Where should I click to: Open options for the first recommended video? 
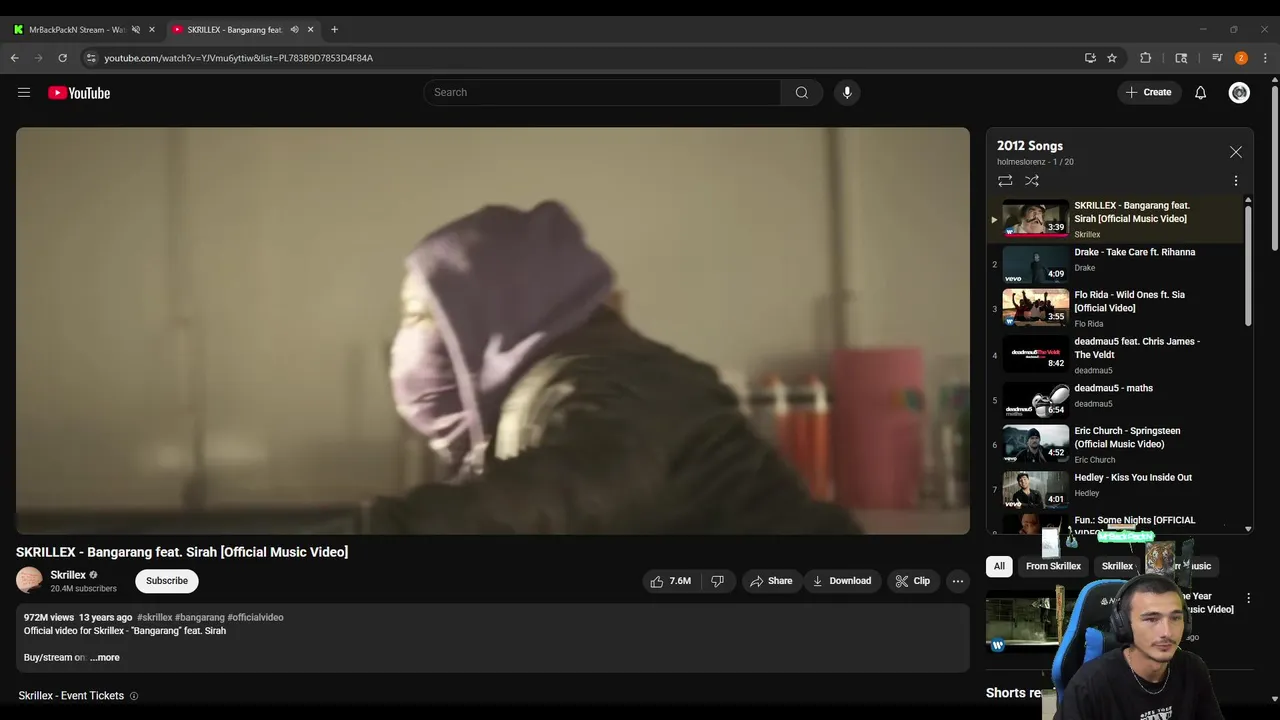(x=1248, y=598)
